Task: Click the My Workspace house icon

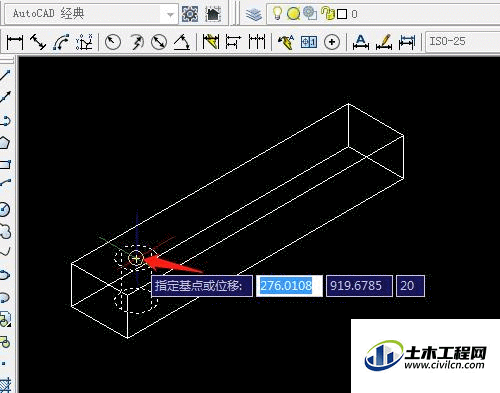Action: 213,14
